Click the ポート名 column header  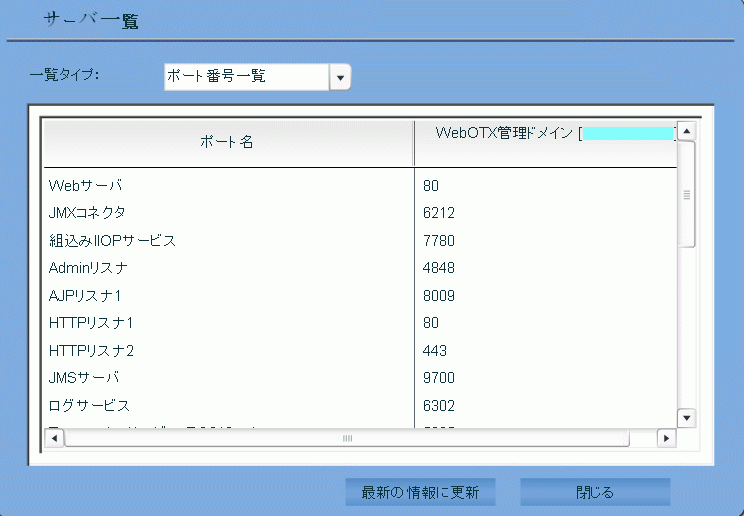click(x=227, y=142)
